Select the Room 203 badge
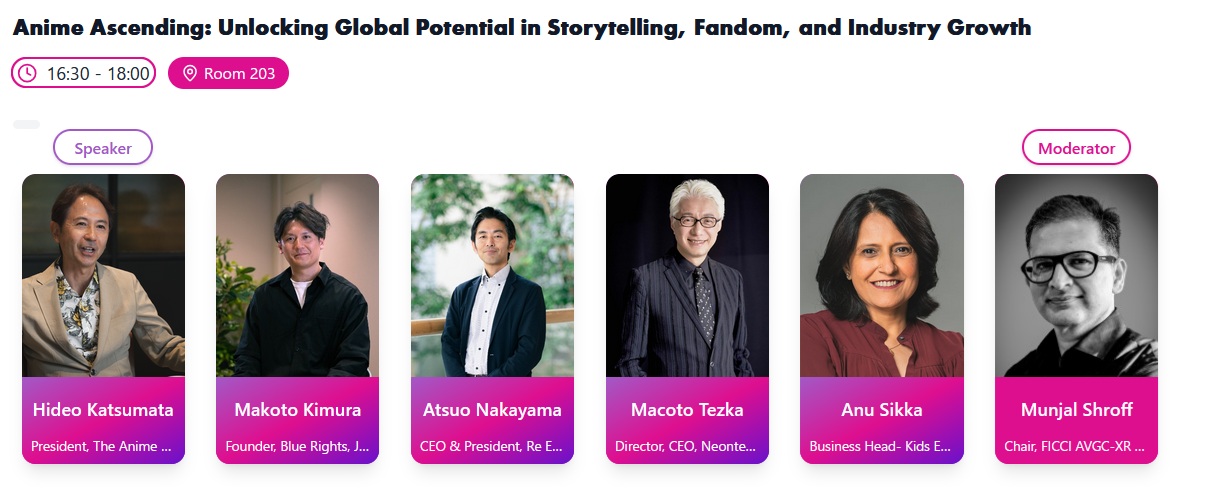The image size is (1216, 494). pos(228,73)
